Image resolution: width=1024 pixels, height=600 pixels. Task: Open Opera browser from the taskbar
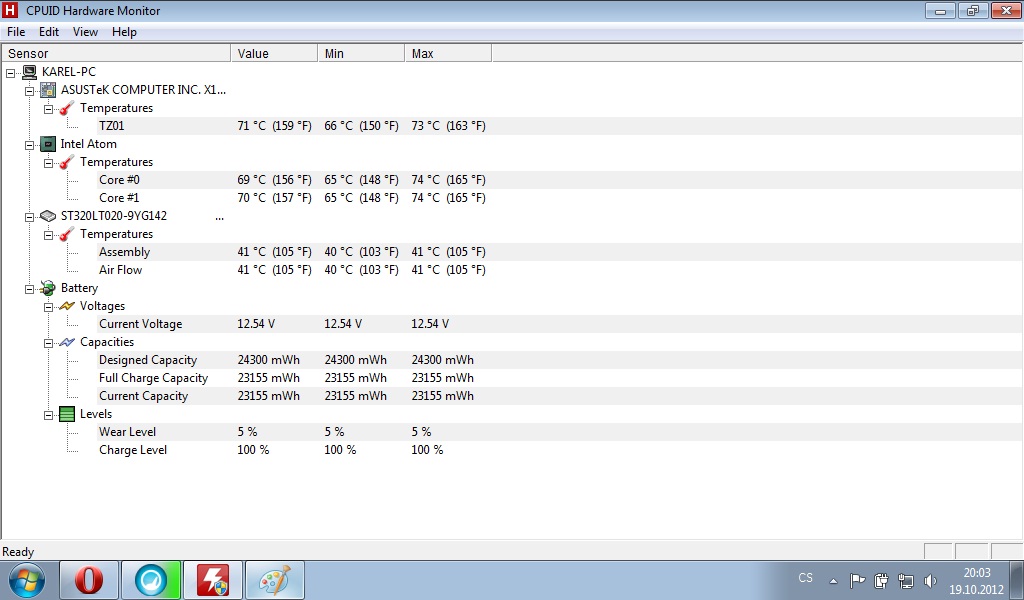point(89,580)
